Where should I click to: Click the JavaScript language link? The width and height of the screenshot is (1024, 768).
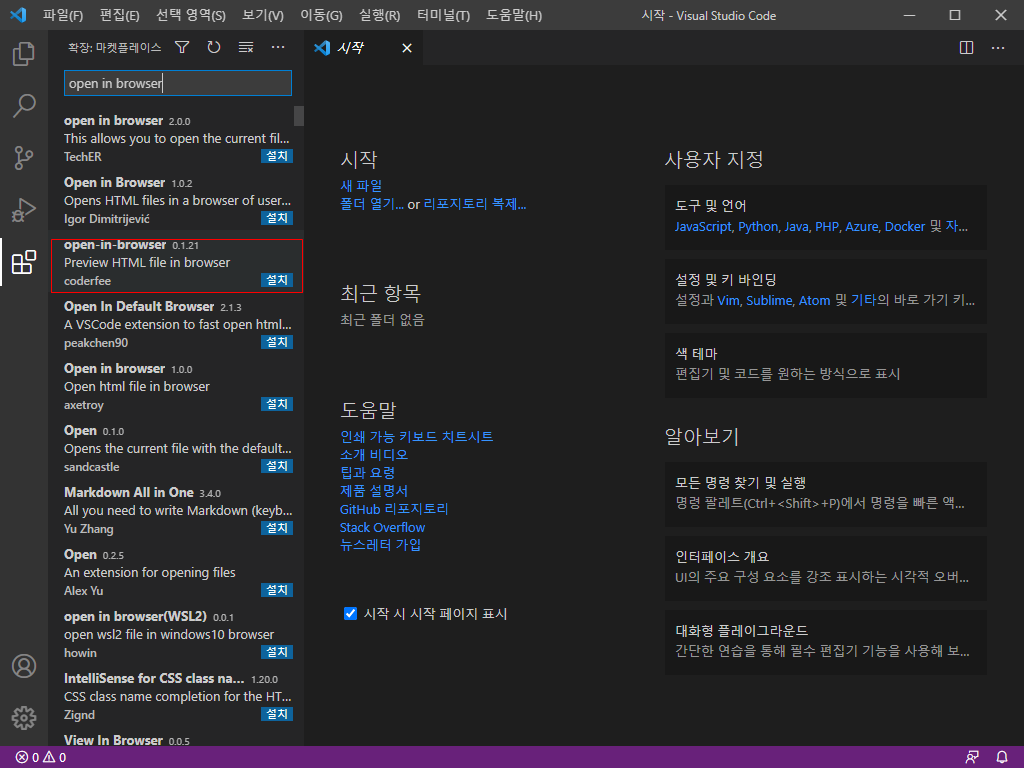point(703,227)
